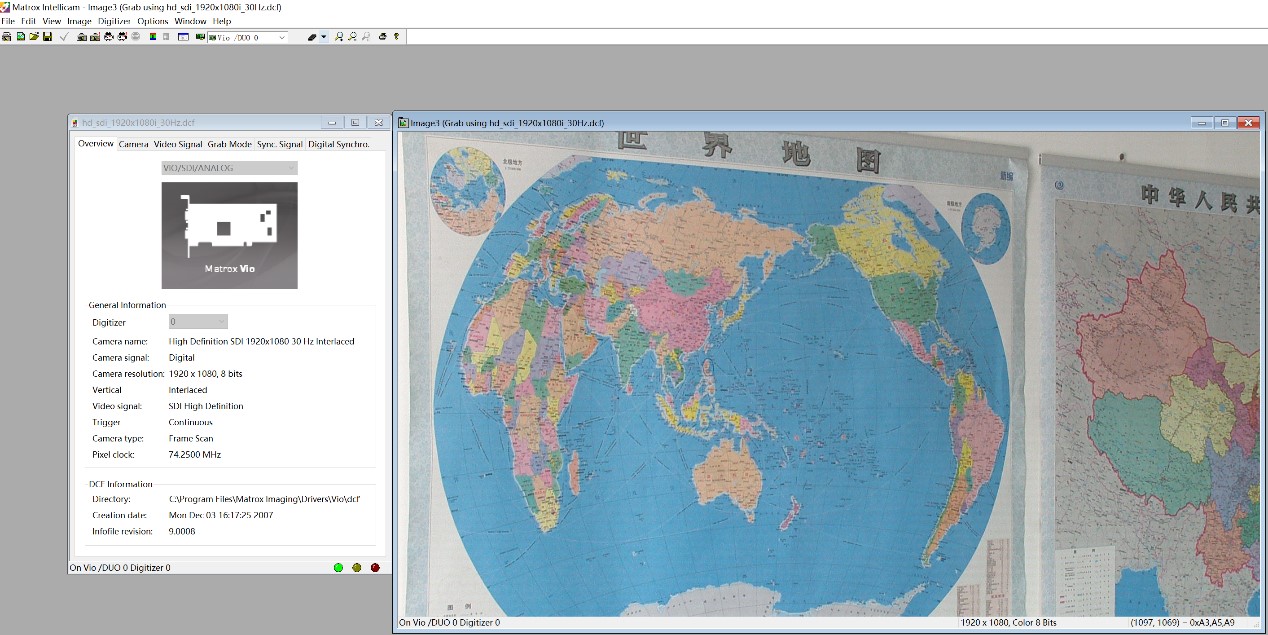This screenshot has height=635, width=1268.
Task: Expand the arrow next to eraser tool
Action: (323, 37)
